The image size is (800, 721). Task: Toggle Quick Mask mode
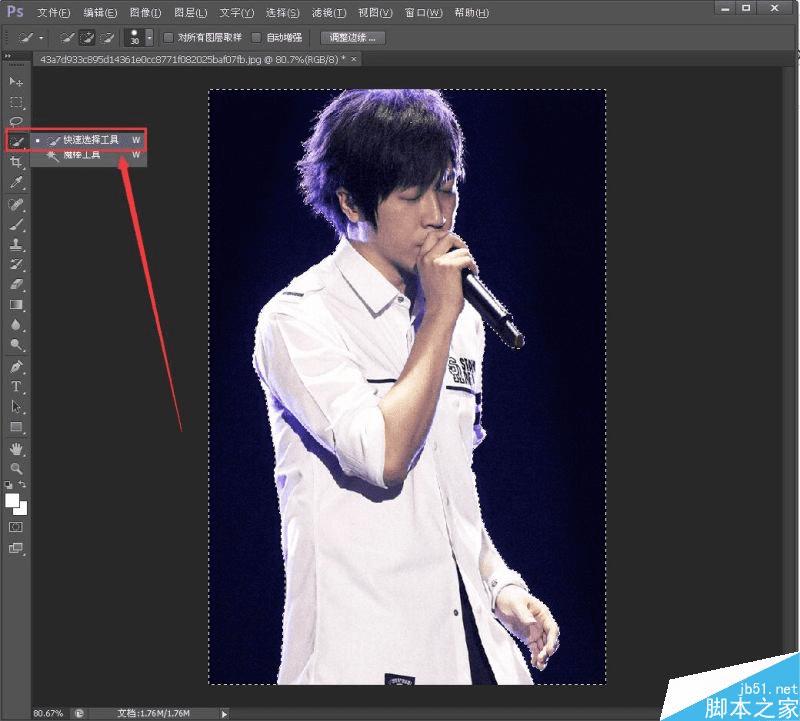[16, 527]
